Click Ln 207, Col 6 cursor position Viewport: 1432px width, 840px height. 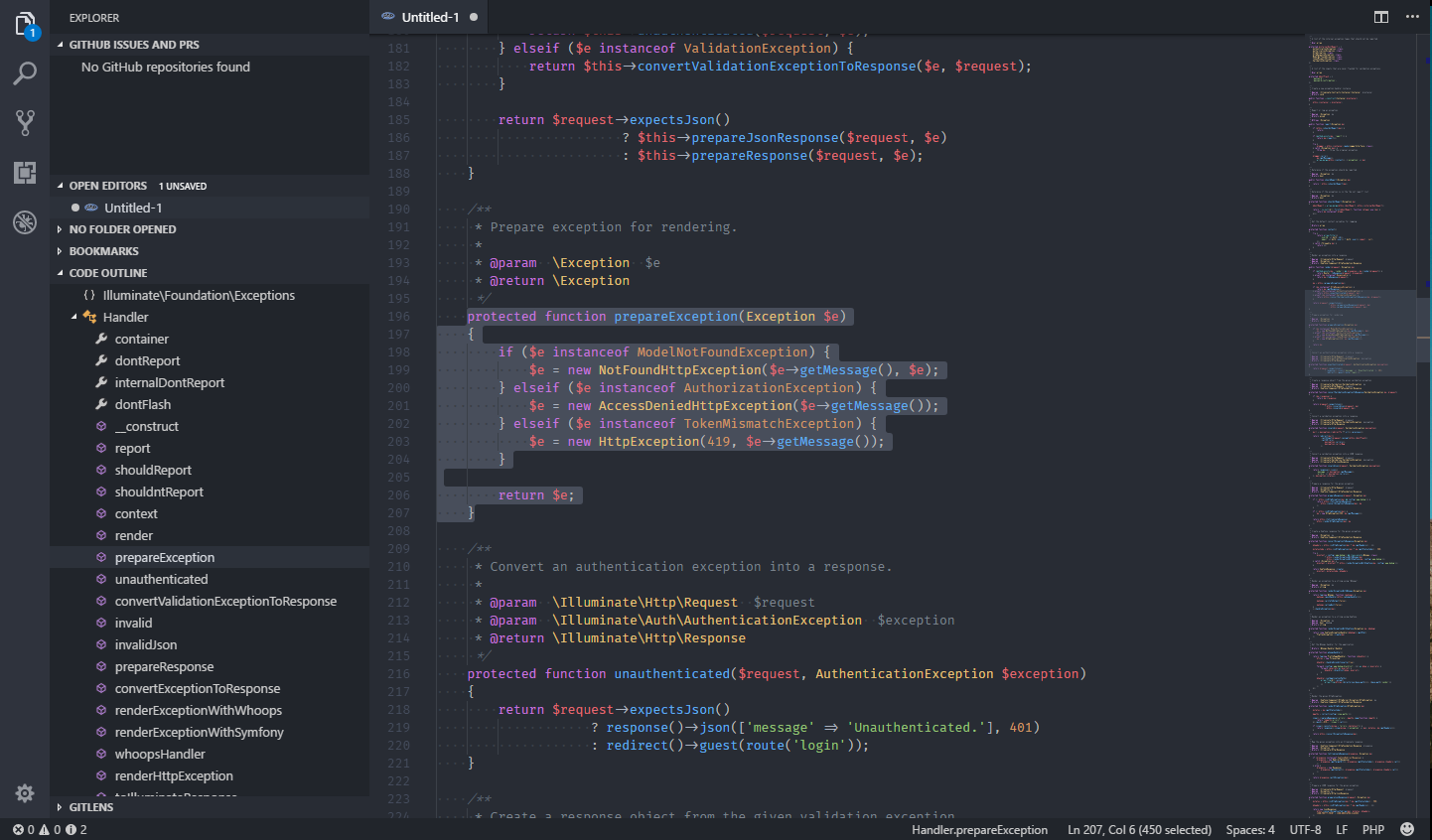click(1139, 829)
